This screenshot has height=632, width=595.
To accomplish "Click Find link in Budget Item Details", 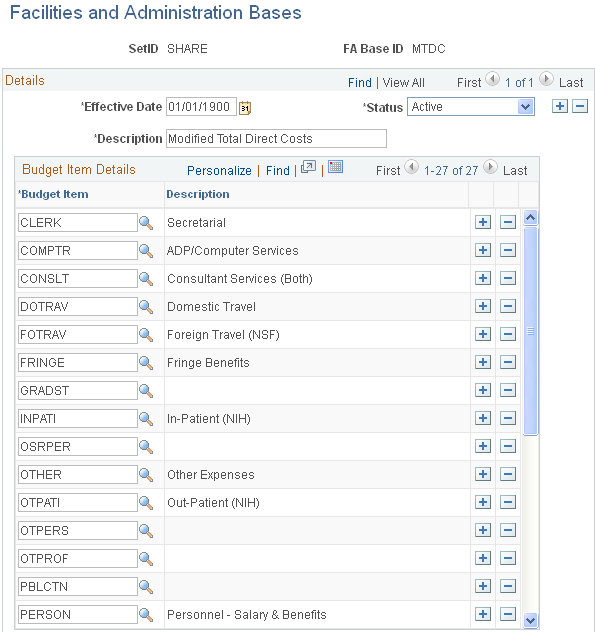I will [278, 170].
